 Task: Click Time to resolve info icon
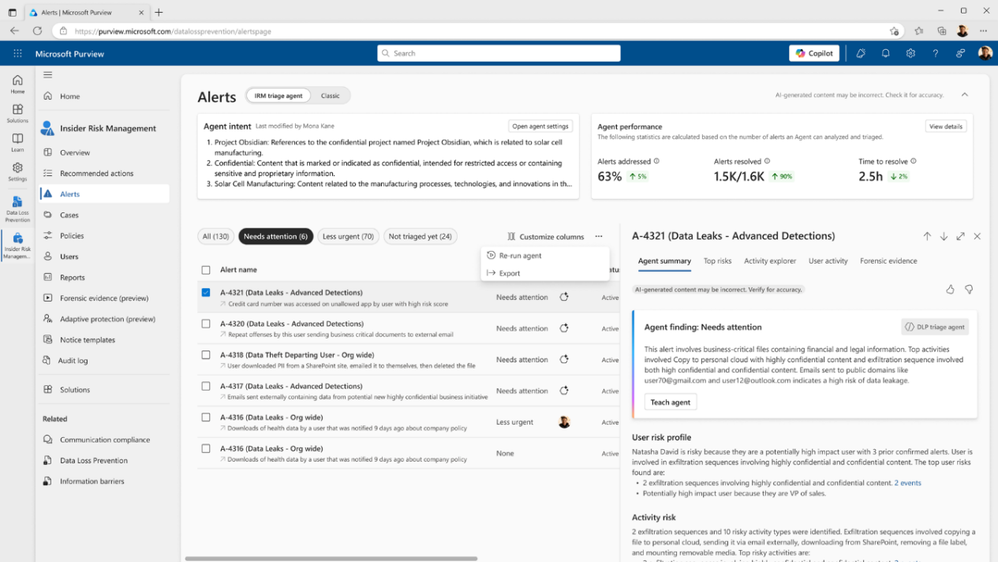tap(913, 162)
